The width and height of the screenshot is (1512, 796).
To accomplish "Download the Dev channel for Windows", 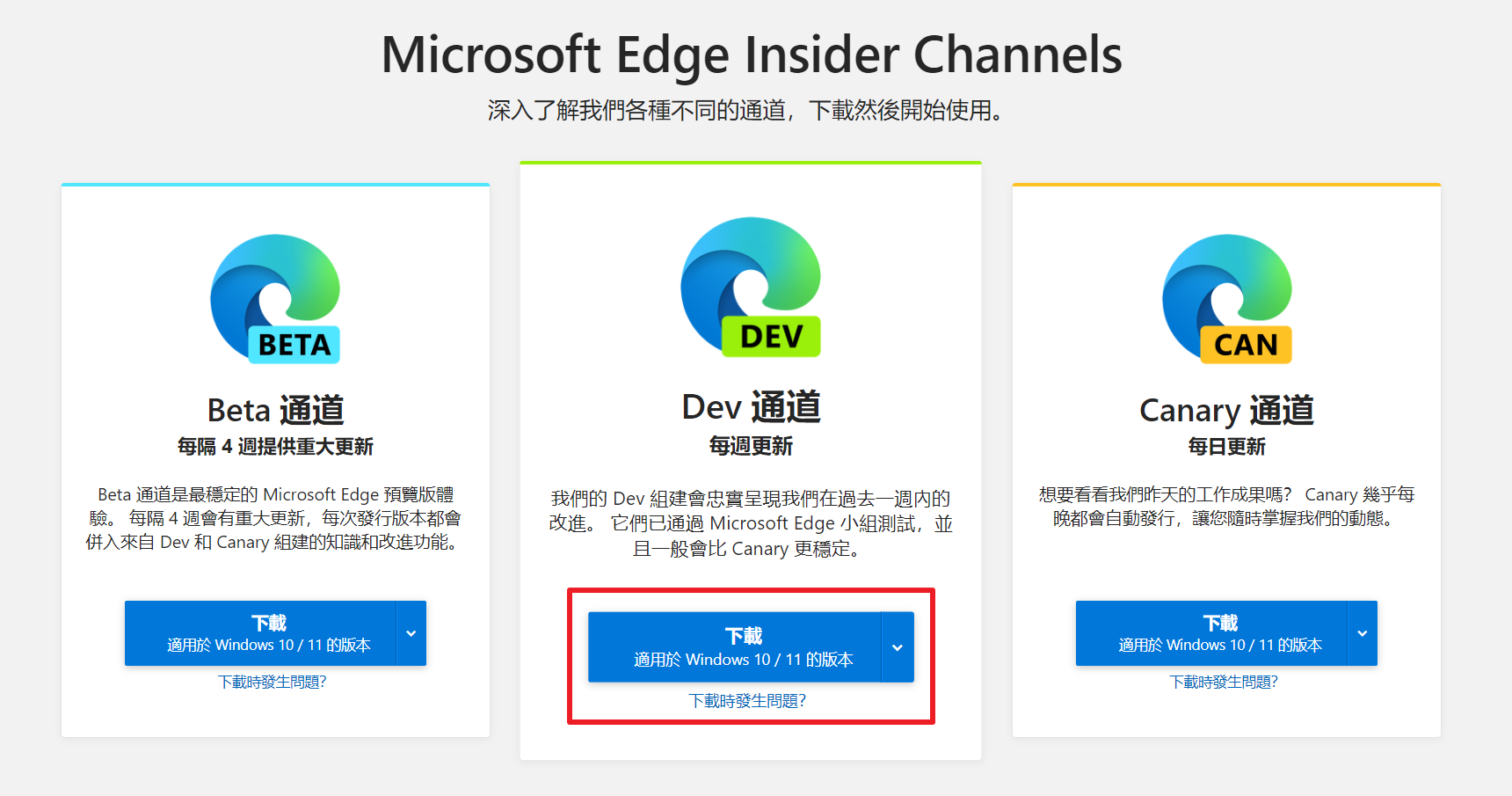I will pyautogui.click(x=734, y=647).
